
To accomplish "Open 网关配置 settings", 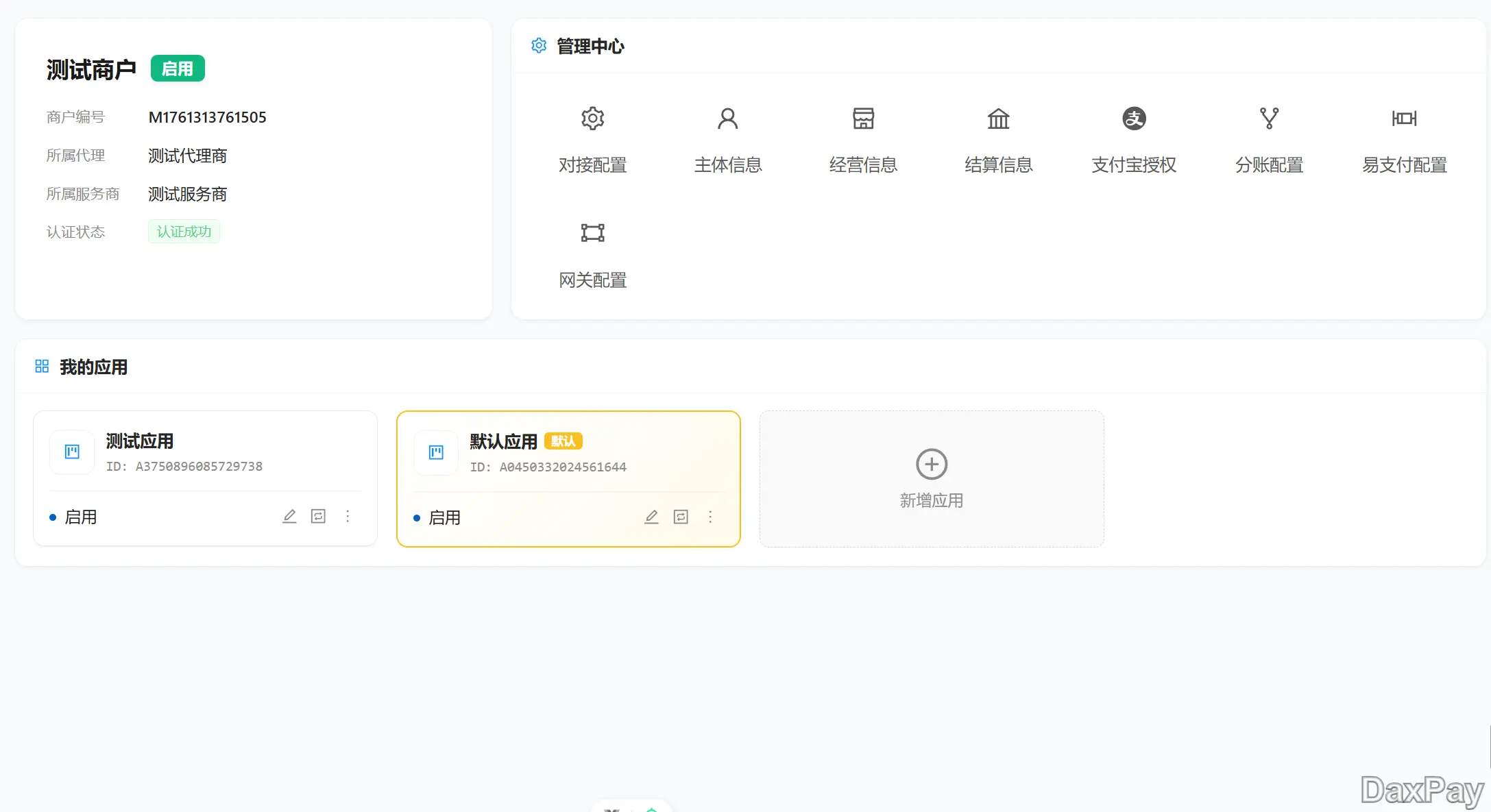I will point(592,255).
